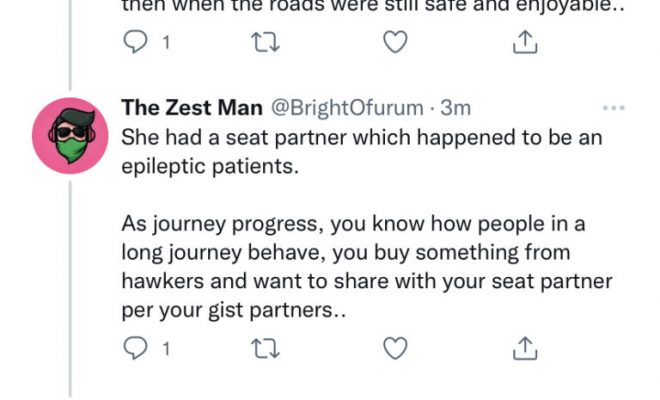Reply to The Zest Man's tweet

tap(133, 348)
